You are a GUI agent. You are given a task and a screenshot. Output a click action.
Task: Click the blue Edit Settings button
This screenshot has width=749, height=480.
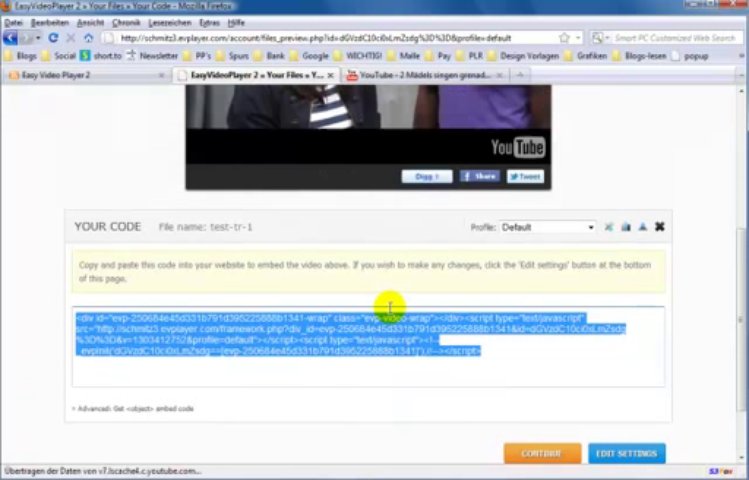626,453
